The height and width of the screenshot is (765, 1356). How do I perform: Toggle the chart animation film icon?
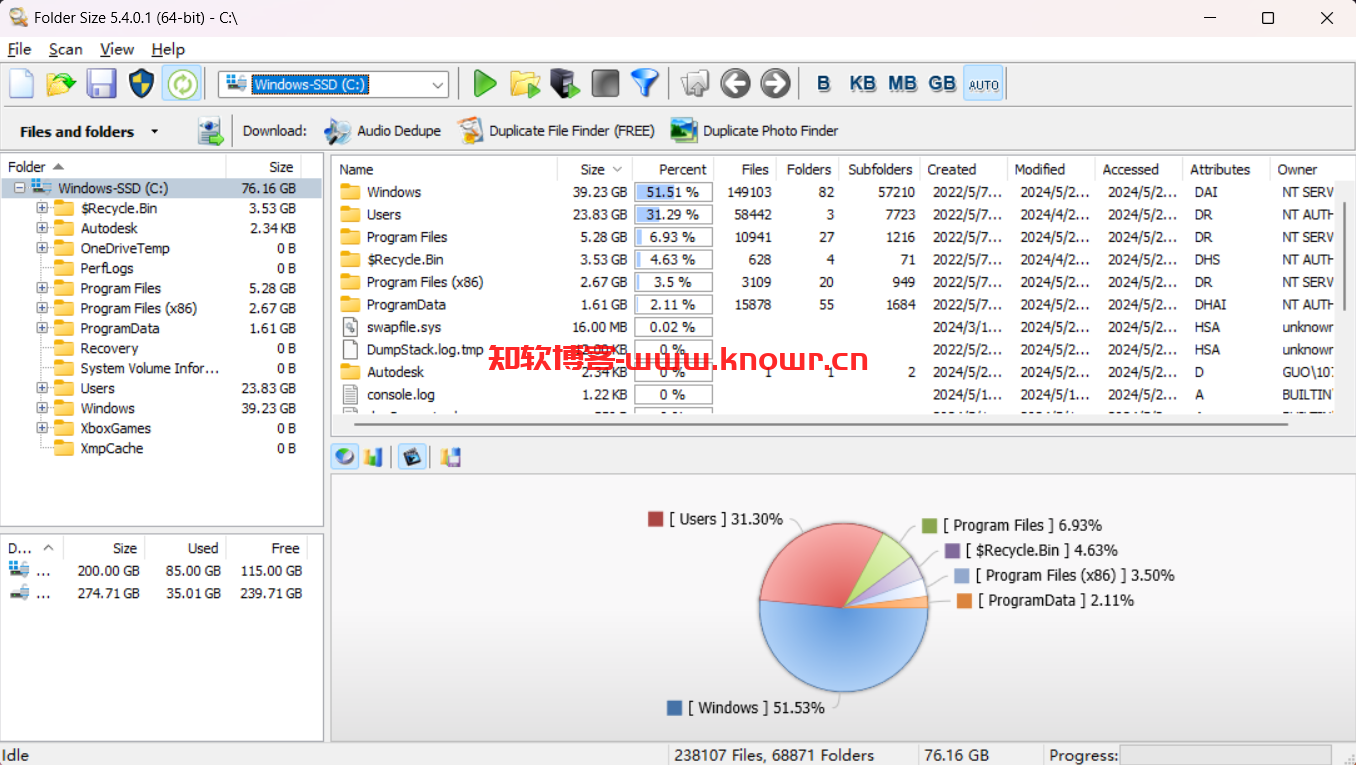[x=412, y=457]
